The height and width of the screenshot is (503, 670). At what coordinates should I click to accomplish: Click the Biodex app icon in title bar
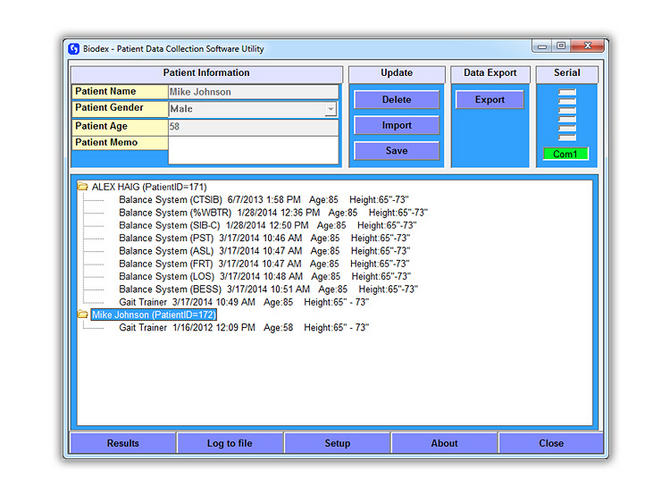74,49
